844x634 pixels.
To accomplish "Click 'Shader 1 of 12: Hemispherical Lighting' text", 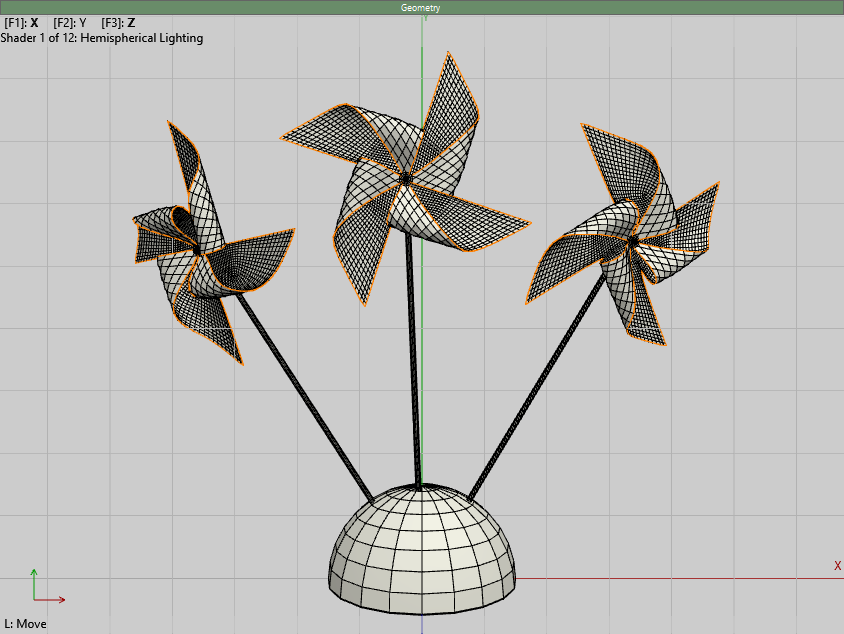I will (102, 38).
